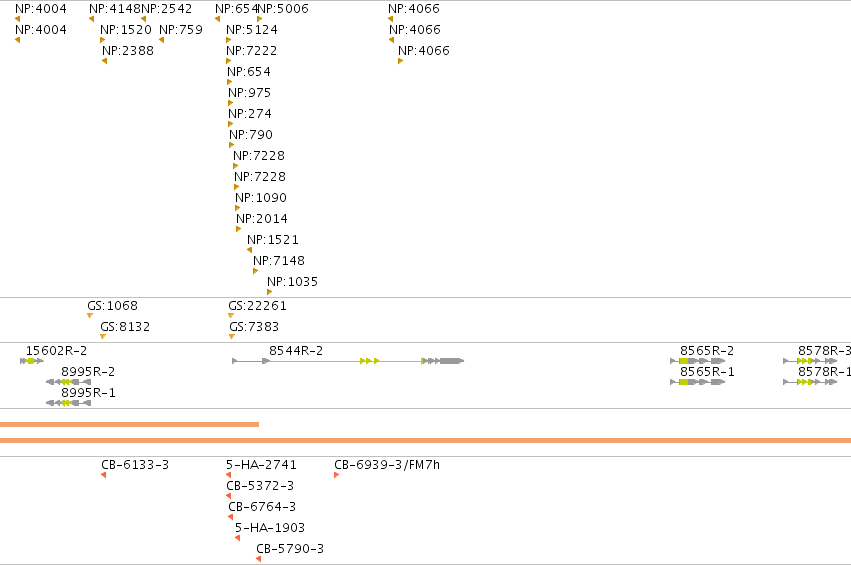Click the 8544R-2 gene structure line
851x565 pixels.
(348, 361)
